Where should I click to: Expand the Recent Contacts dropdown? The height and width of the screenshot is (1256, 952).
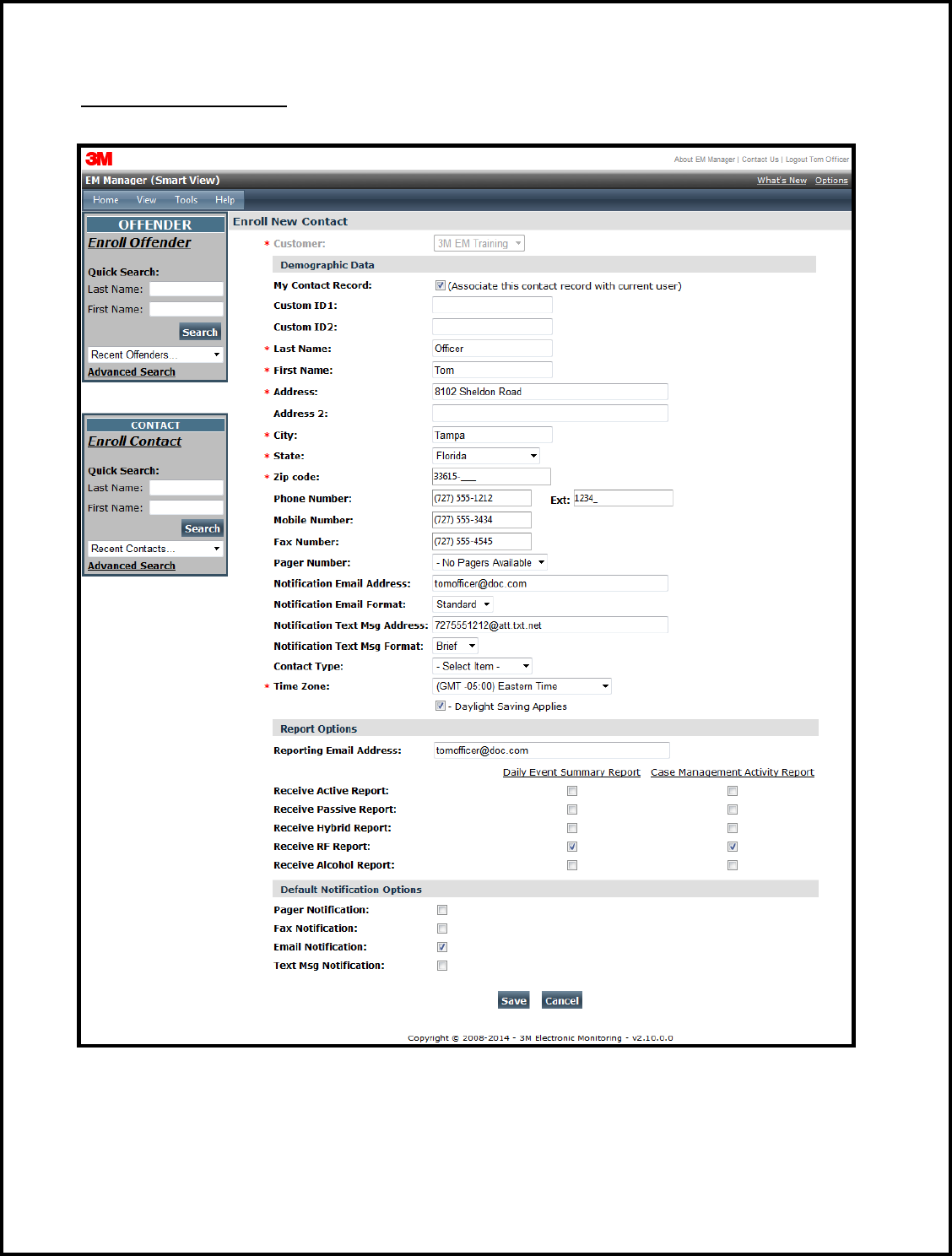tap(155, 549)
